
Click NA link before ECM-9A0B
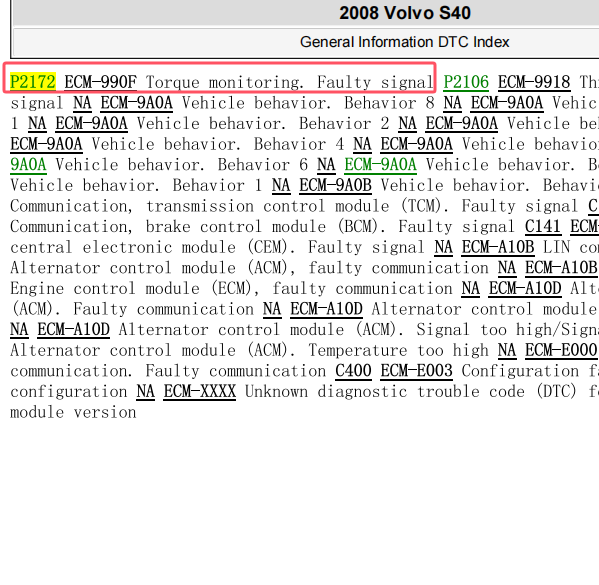tap(281, 185)
